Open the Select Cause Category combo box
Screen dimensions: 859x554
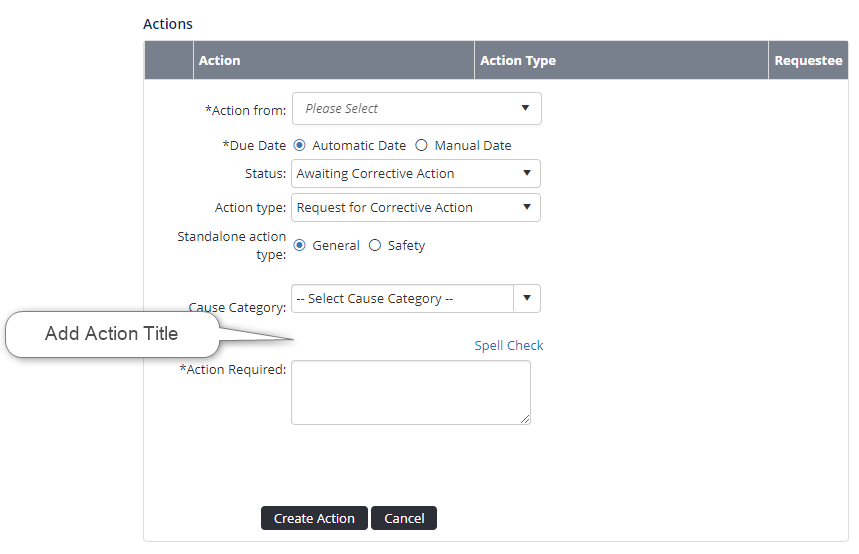[416, 298]
